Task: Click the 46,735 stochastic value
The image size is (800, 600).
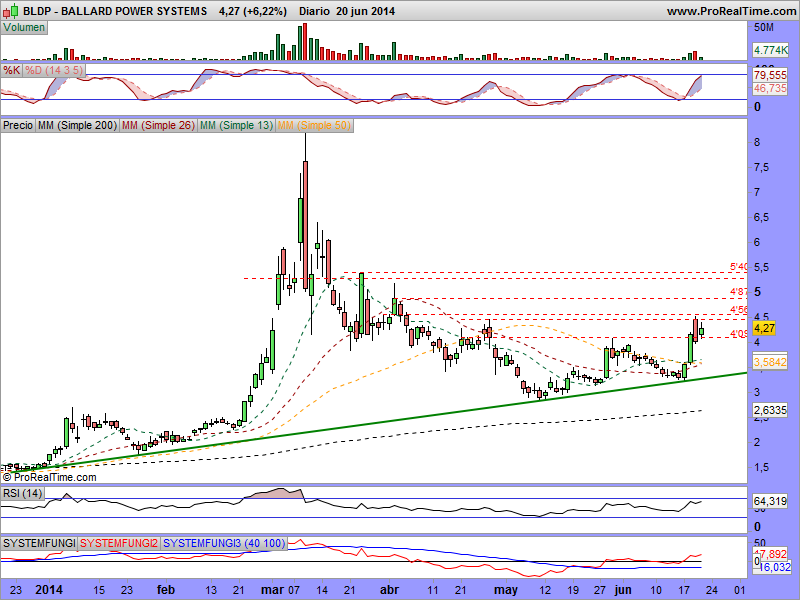Action: (770, 88)
